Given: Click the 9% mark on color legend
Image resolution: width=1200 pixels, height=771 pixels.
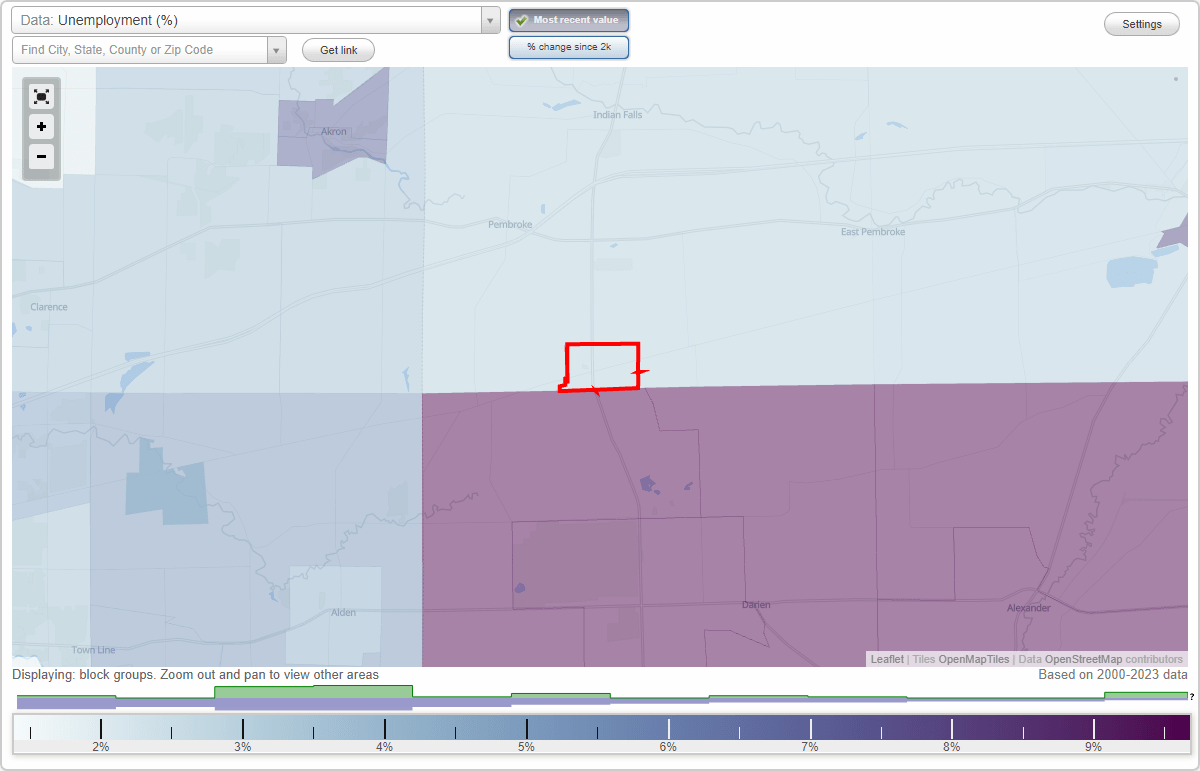Looking at the screenshot, I should point(1093,747).
